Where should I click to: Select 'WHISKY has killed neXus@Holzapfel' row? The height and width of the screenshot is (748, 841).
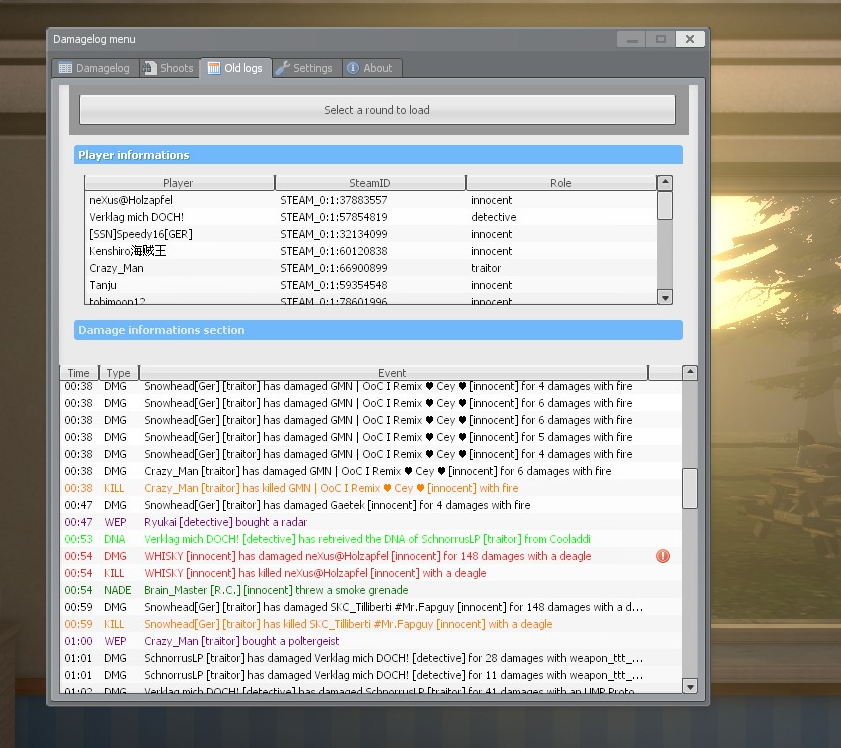click(371, 573)
